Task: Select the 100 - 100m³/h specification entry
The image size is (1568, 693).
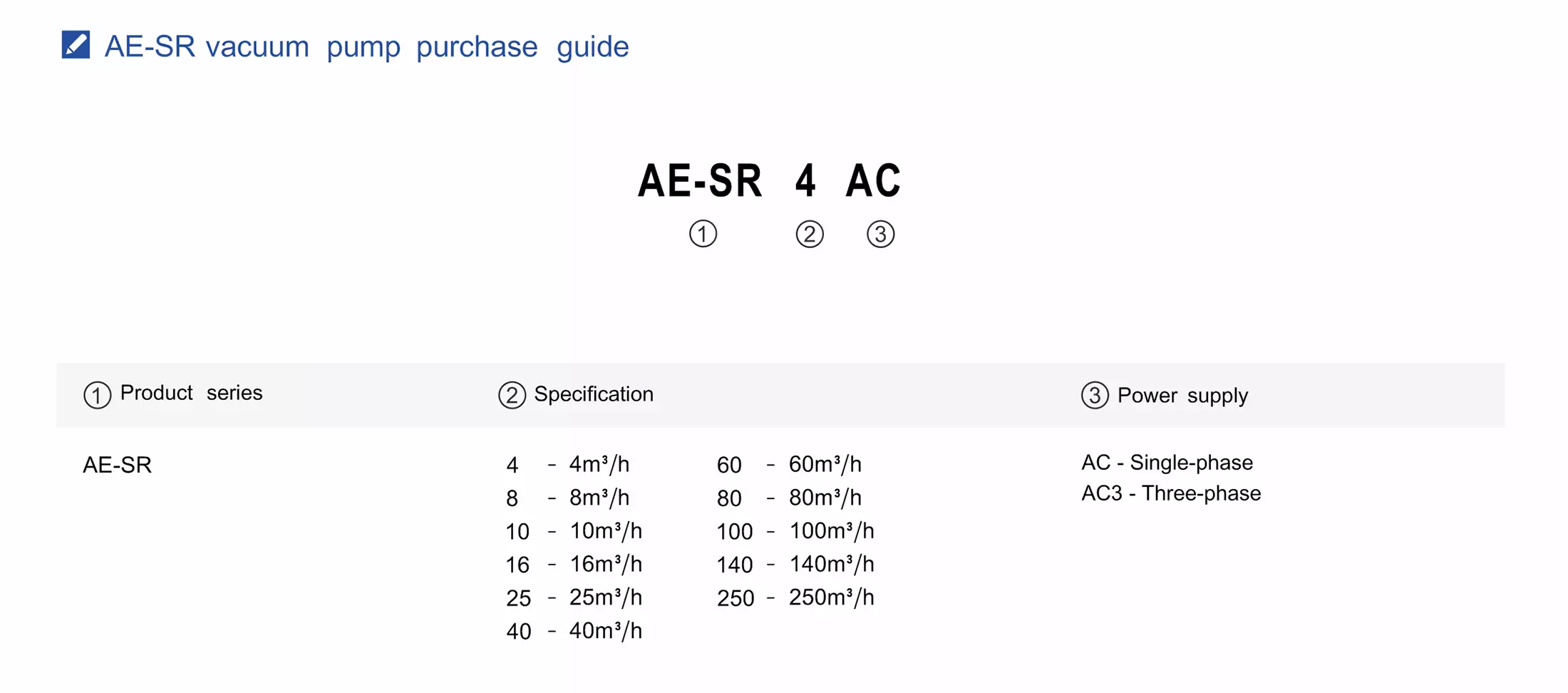Action: (795, 531)
